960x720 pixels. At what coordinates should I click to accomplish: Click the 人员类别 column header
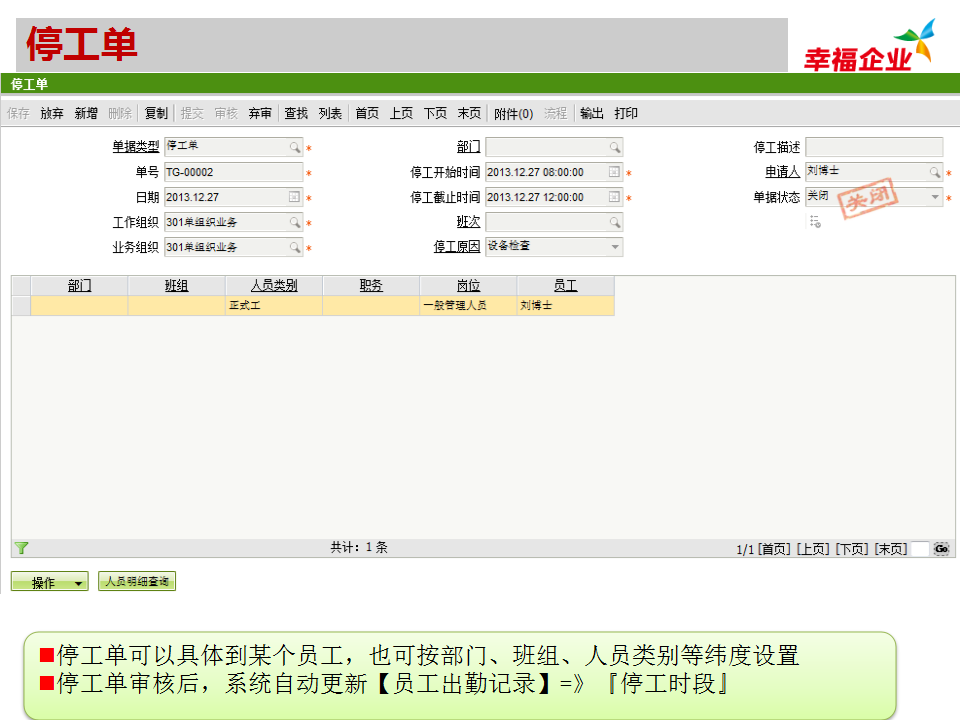pyautogui.click(x=274, y=286)
